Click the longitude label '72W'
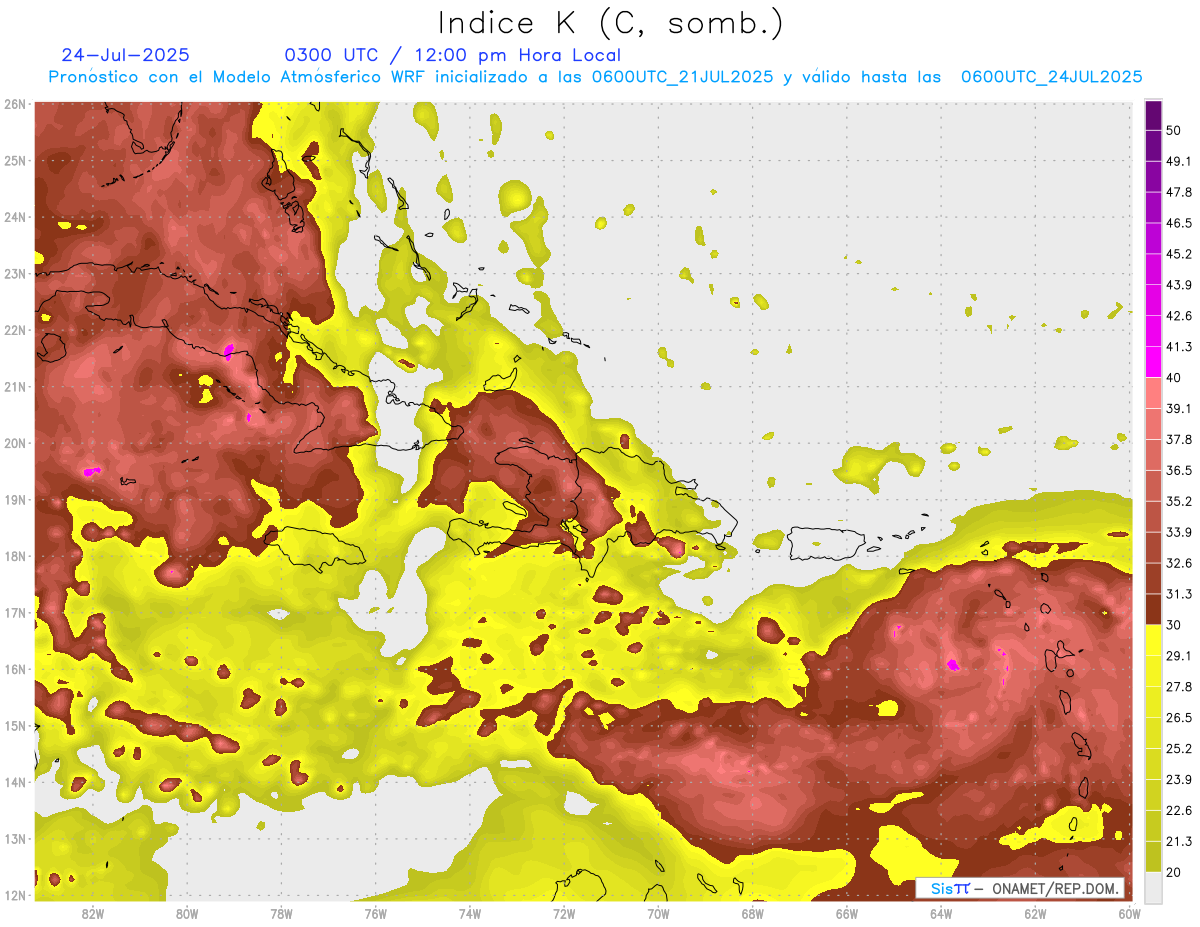 point(564,914)
